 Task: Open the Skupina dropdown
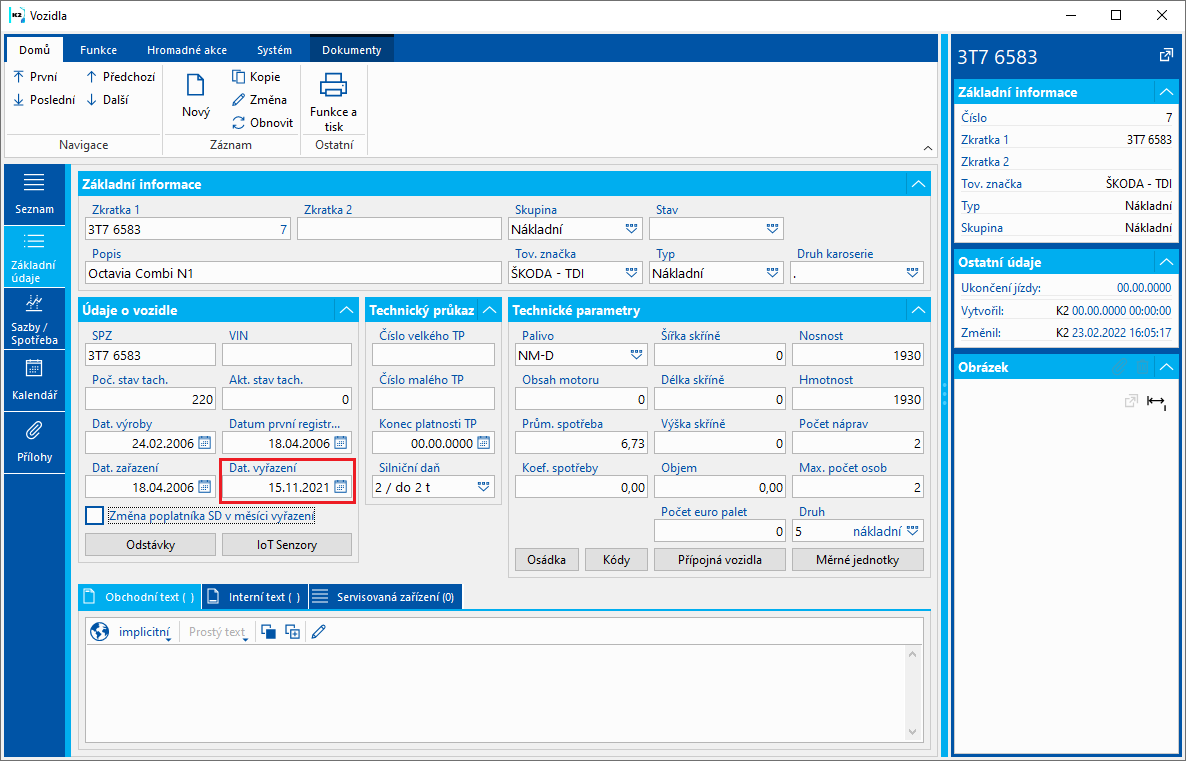point(632,229)
